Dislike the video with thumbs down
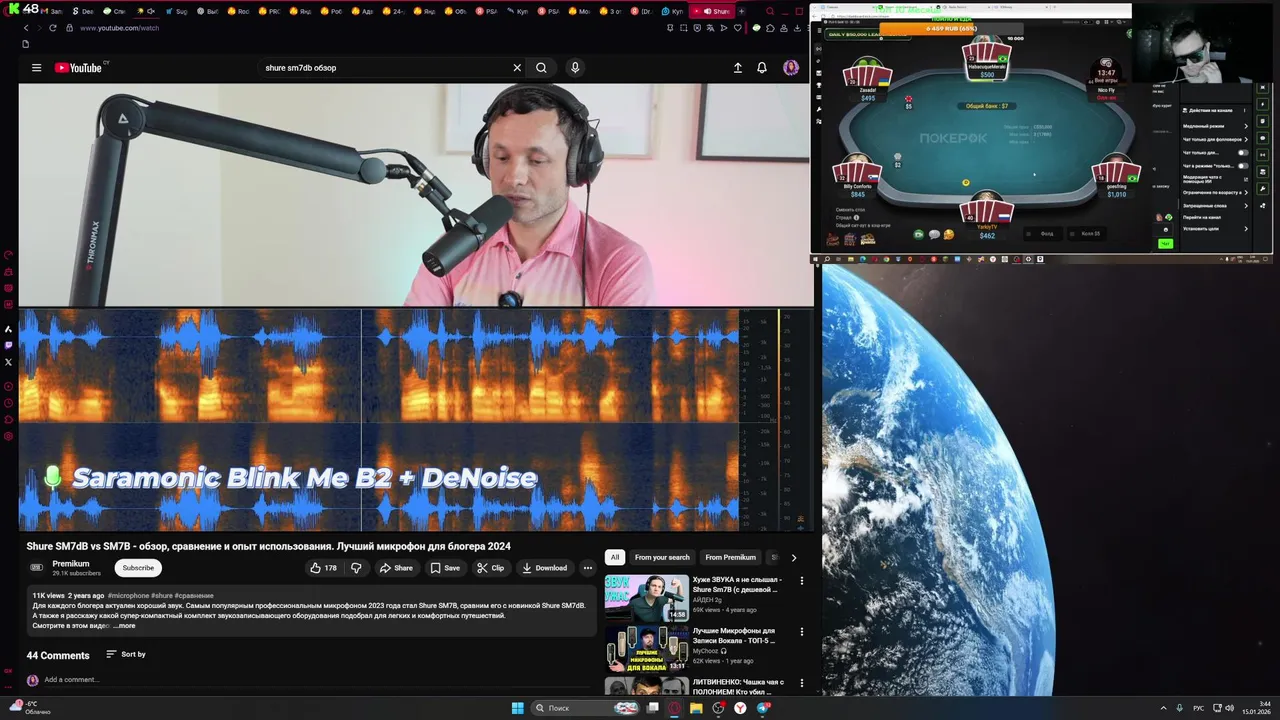The width and height of the screenshot is (1280, 720). (x=356, y=568)
